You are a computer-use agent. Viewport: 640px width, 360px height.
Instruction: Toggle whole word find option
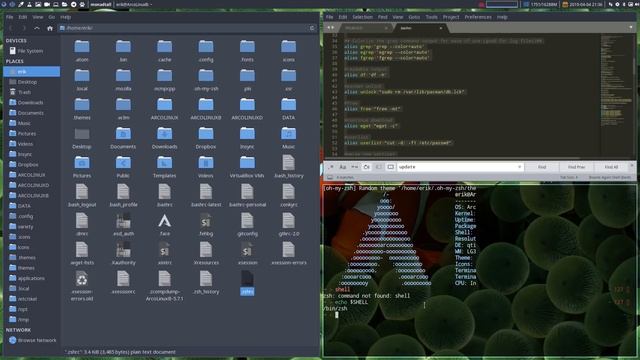[x=354, y=167]
